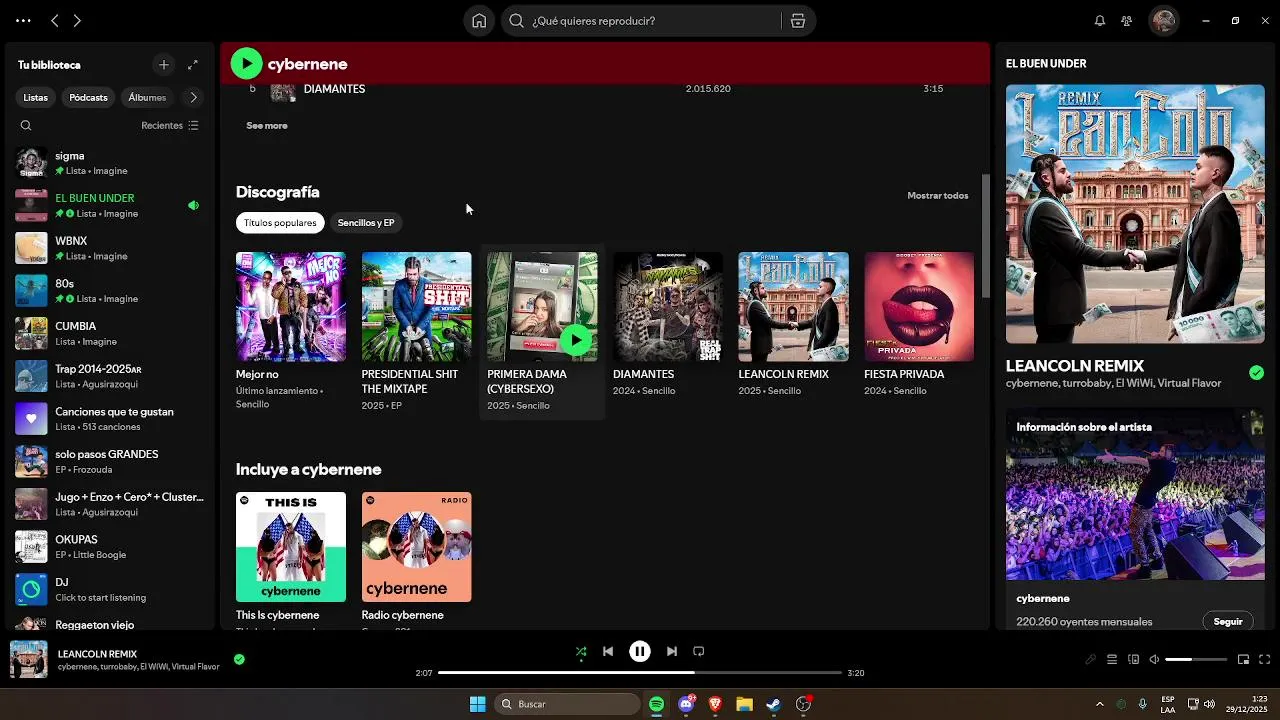Open Mejor no album cover

point(291,307)
